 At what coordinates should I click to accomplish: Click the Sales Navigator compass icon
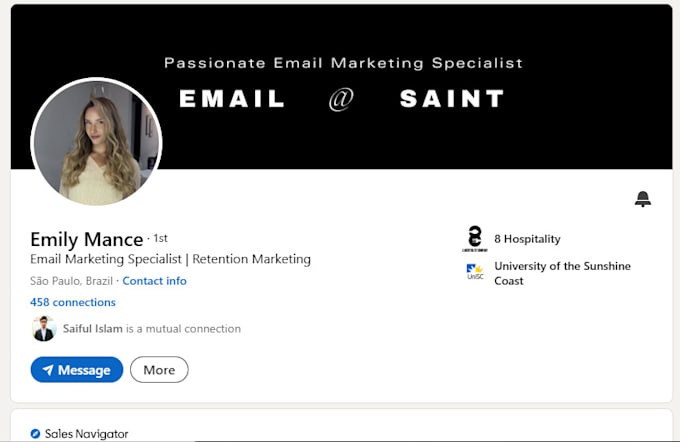coord(35,434)
